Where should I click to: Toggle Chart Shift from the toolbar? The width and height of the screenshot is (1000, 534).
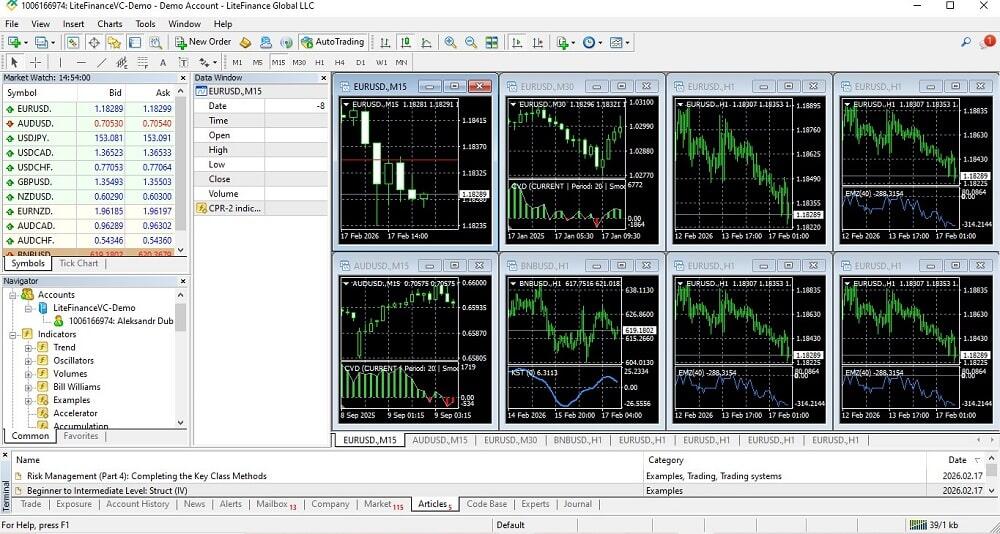538,42
